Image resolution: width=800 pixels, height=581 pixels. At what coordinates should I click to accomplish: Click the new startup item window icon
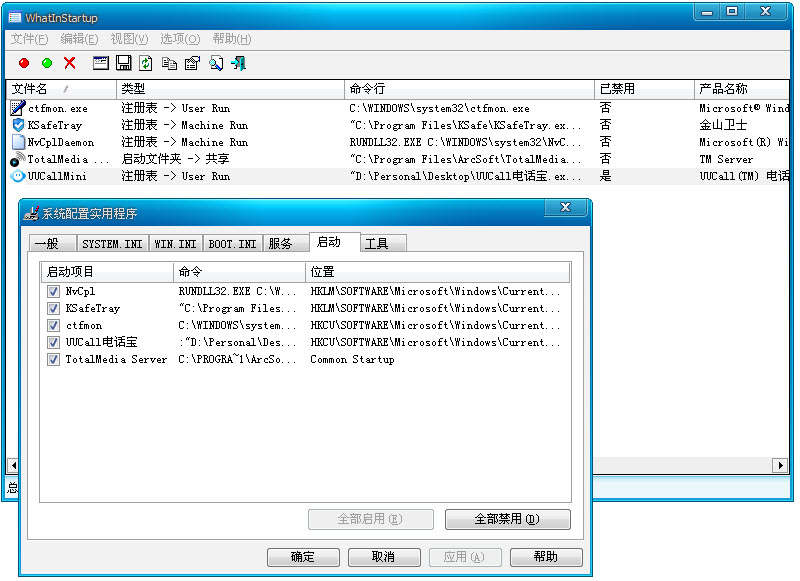(x=101, y=63)
